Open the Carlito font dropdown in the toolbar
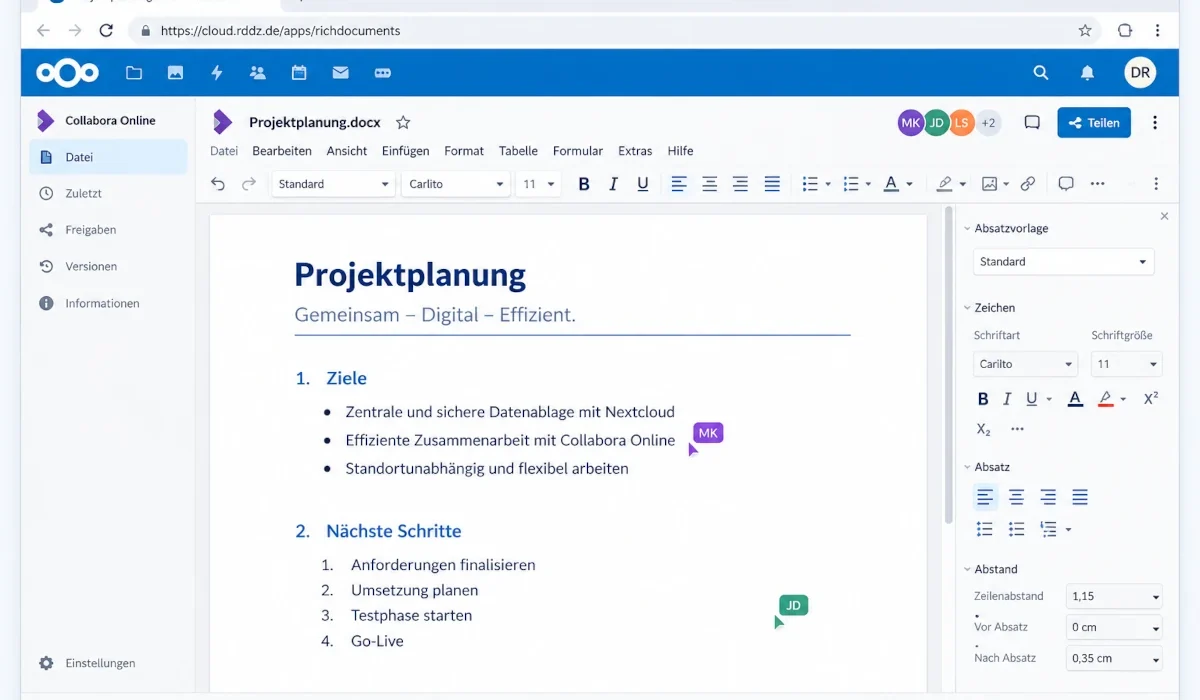This screenshot has height=700, width=1200. (x=458, y=184)
